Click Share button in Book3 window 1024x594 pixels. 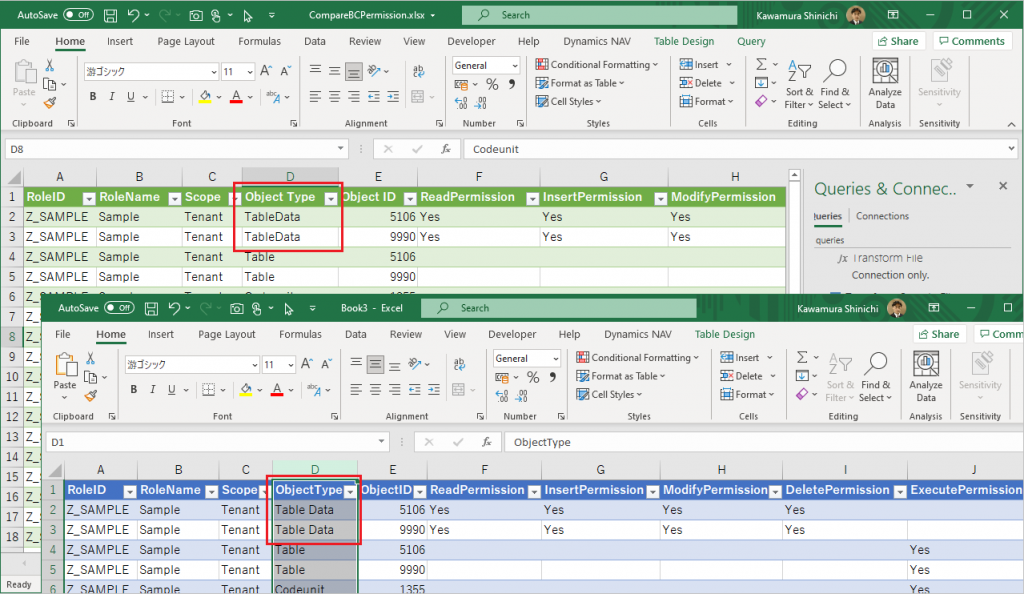(x=939, y=334)
